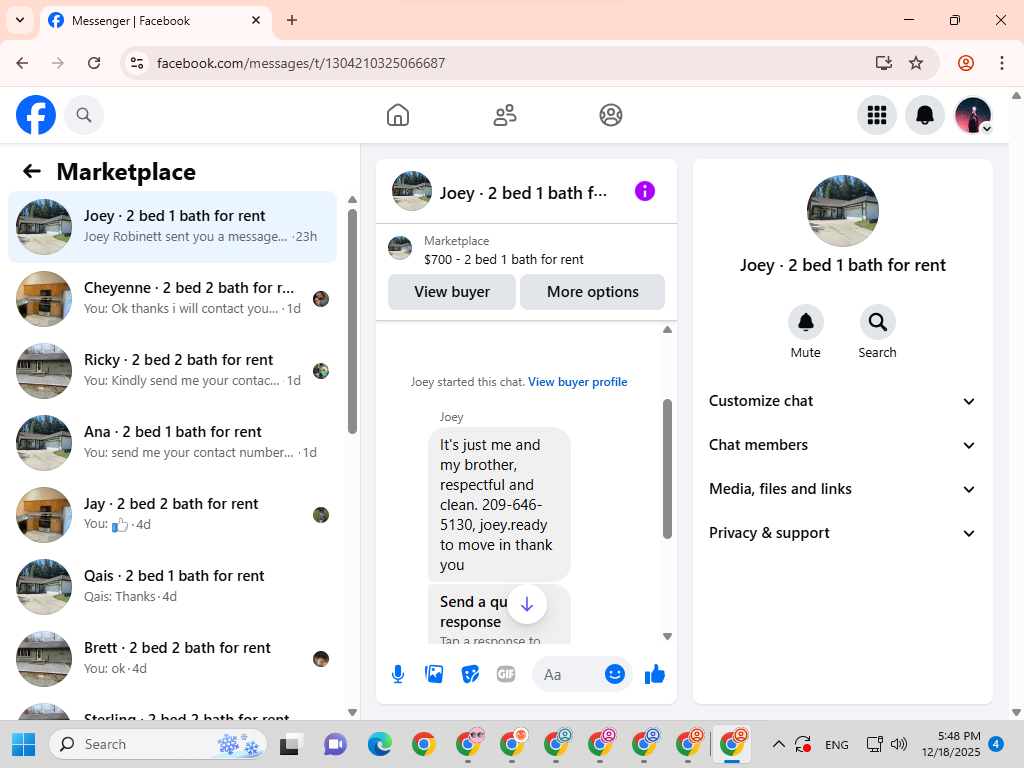The height and width of the screenshot is (768, 1024).
Task: Click Mute bell button in chat details
Action: [806, 322]
